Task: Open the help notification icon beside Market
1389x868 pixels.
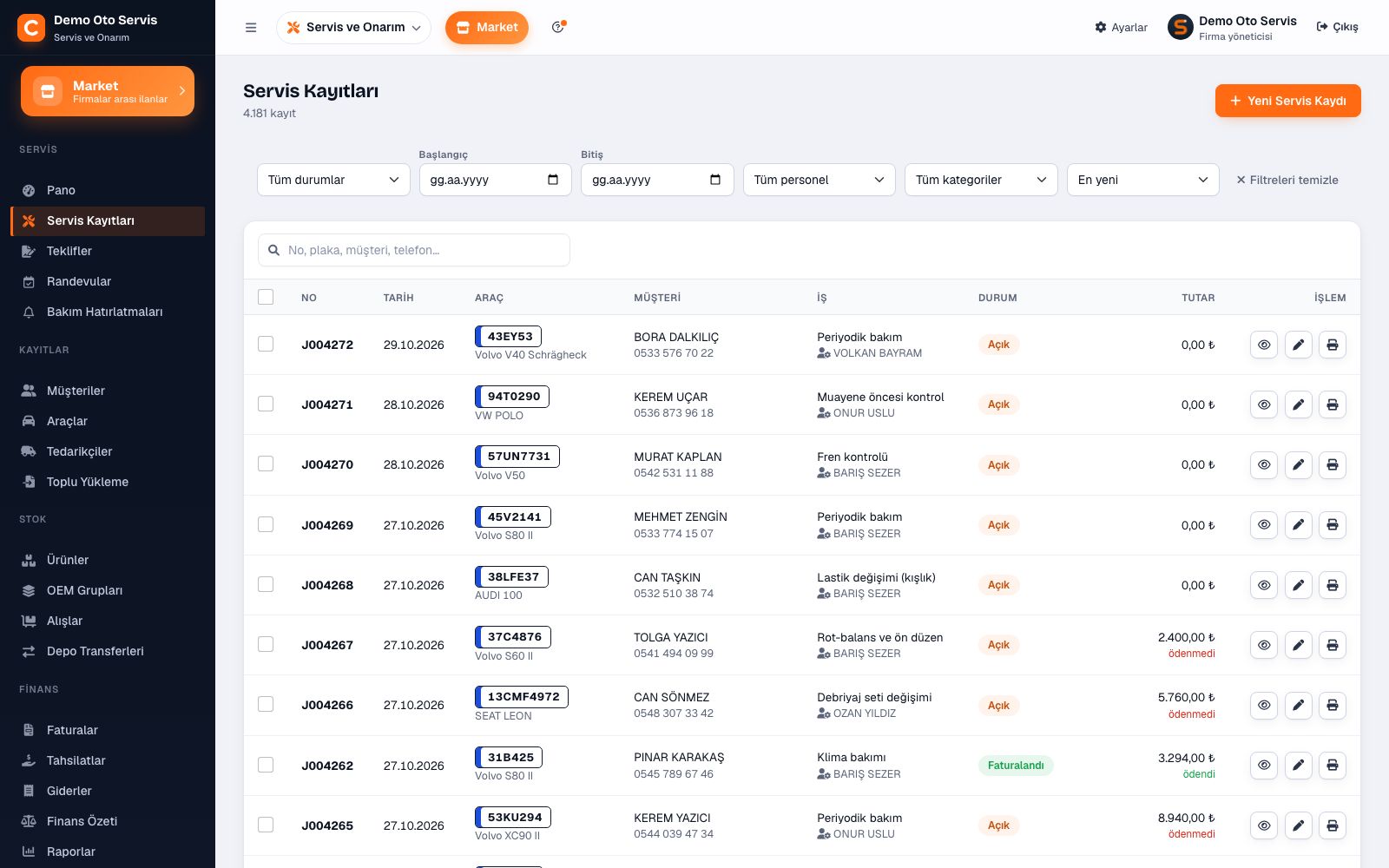Action: [x=558, y=27]
